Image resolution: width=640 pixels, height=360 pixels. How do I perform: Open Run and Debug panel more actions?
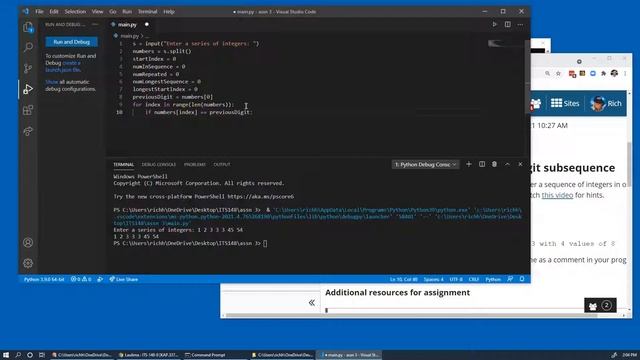(95, 24)
